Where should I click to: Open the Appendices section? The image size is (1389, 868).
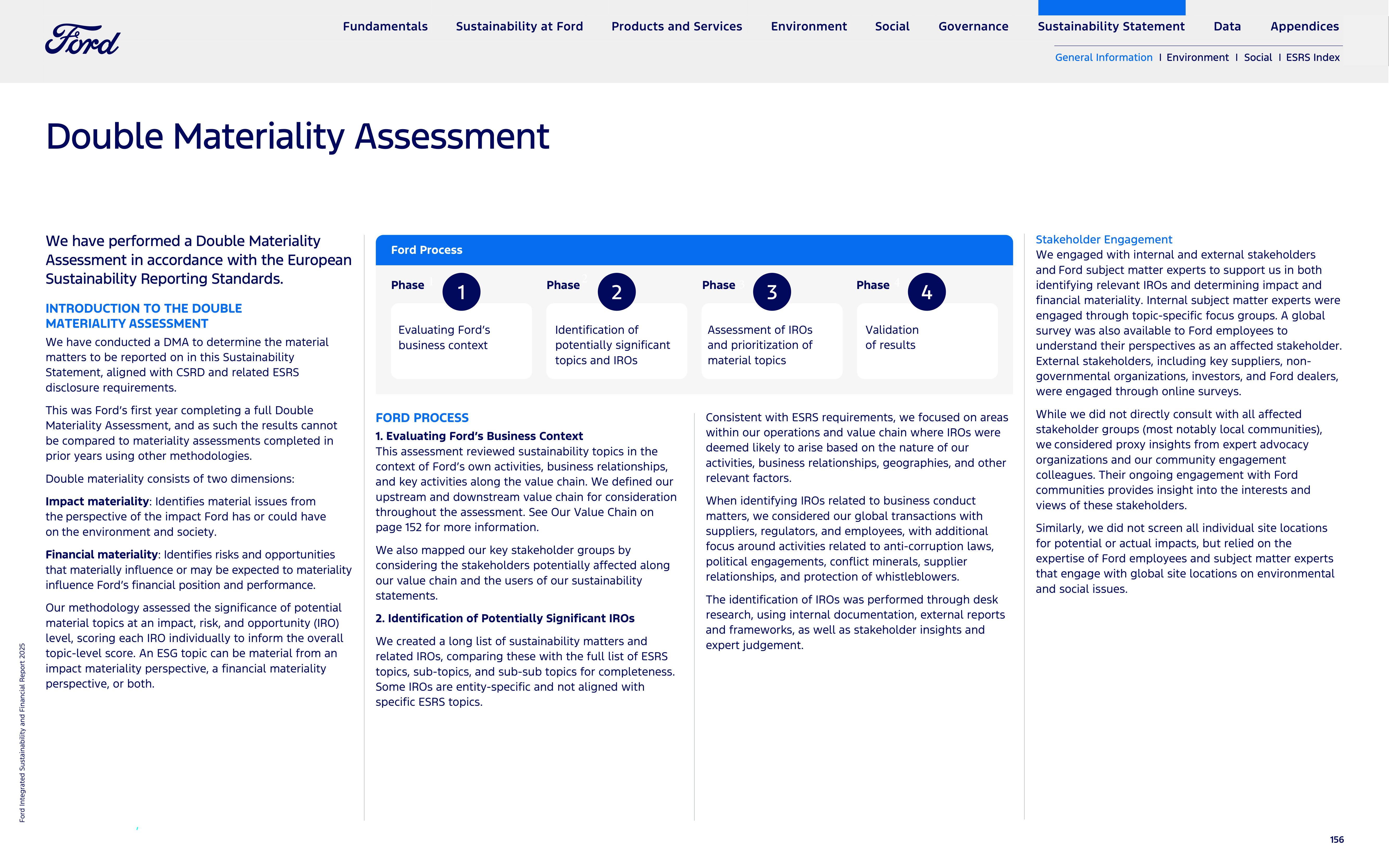[1305, 26]
